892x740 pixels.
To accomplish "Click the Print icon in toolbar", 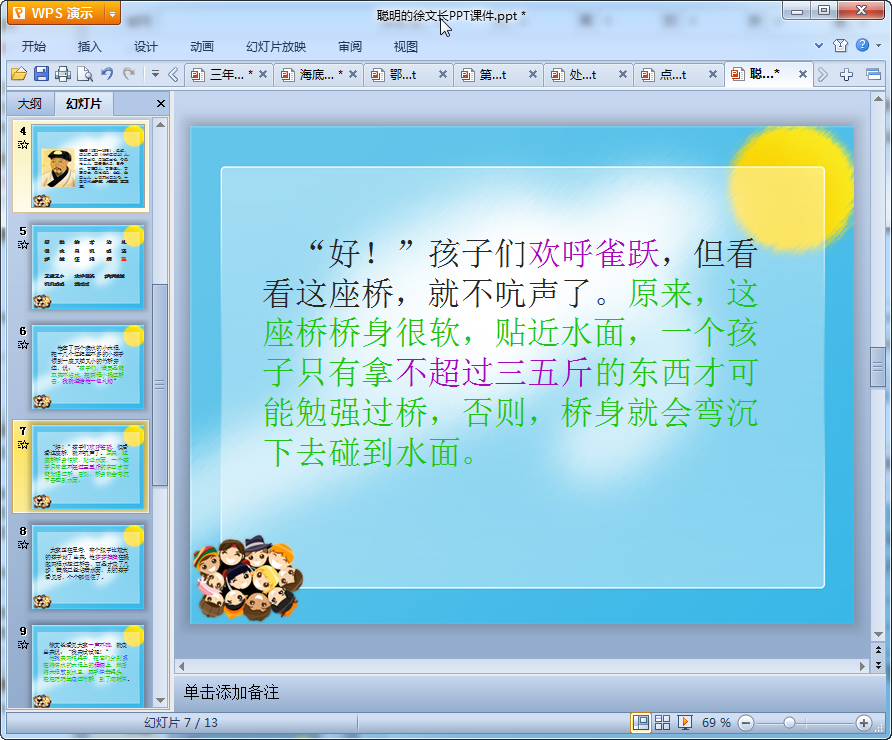I will [63, 74].
